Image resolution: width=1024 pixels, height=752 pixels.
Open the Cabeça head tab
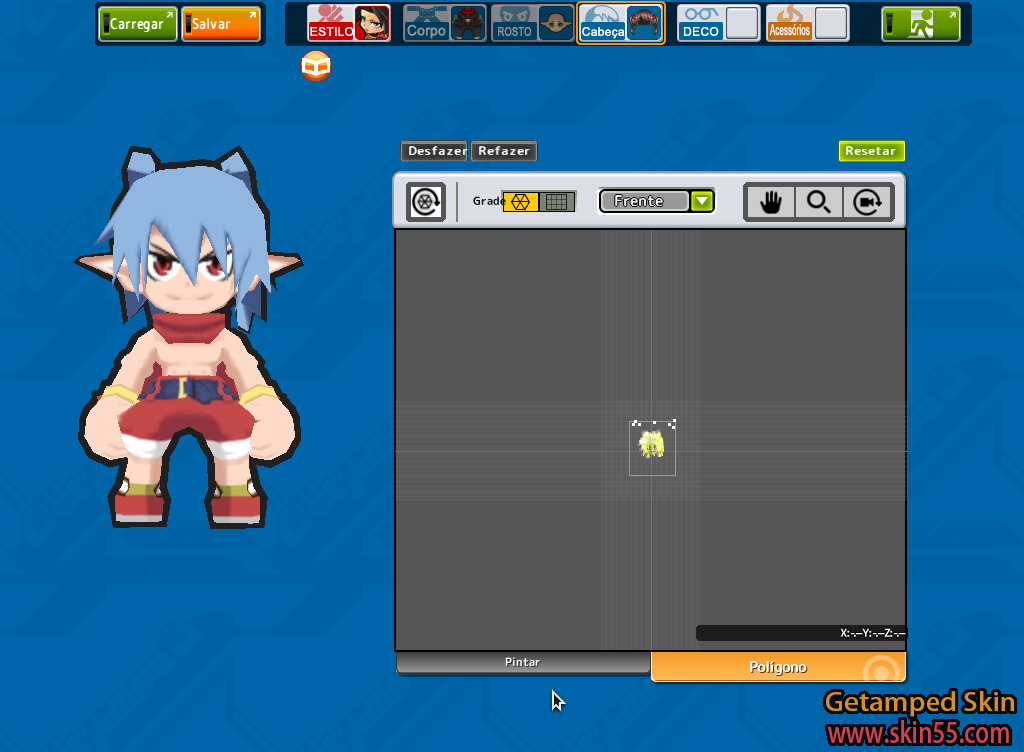point(602,23)
